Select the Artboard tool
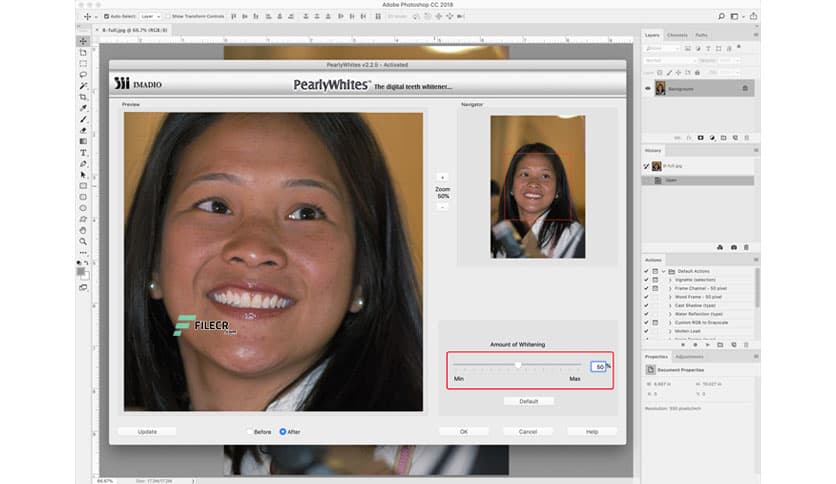Viewport: 836px width, 484px height. pyautogui.click(x=83, y=52)
